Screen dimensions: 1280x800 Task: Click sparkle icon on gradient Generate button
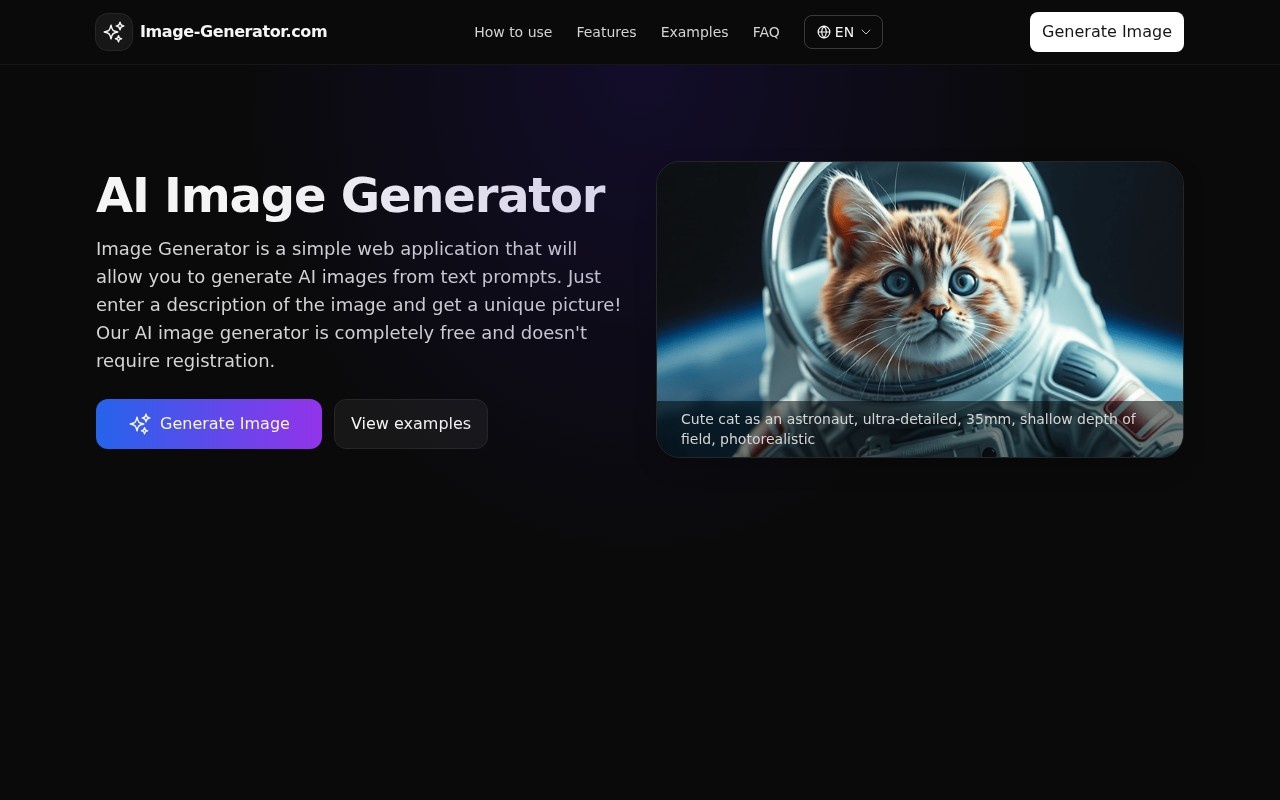pyautogui.click(x=140, y=424)
